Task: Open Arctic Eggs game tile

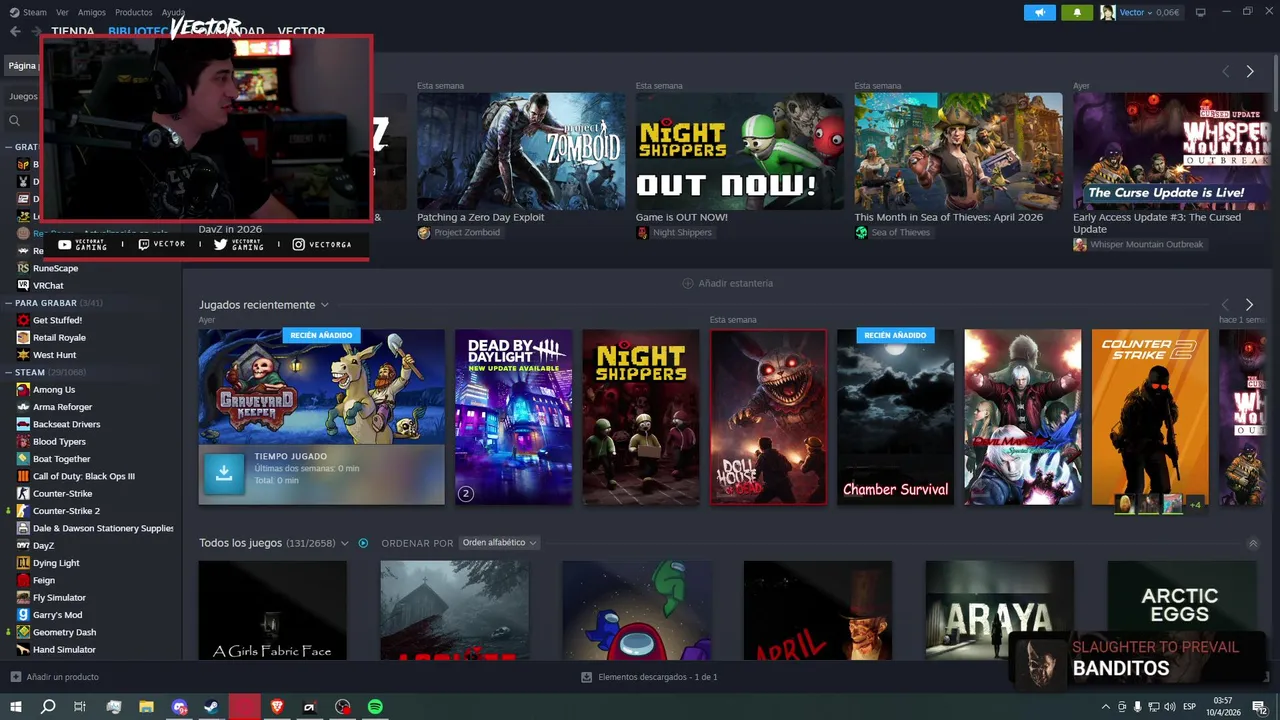Action: point(1181,610)
